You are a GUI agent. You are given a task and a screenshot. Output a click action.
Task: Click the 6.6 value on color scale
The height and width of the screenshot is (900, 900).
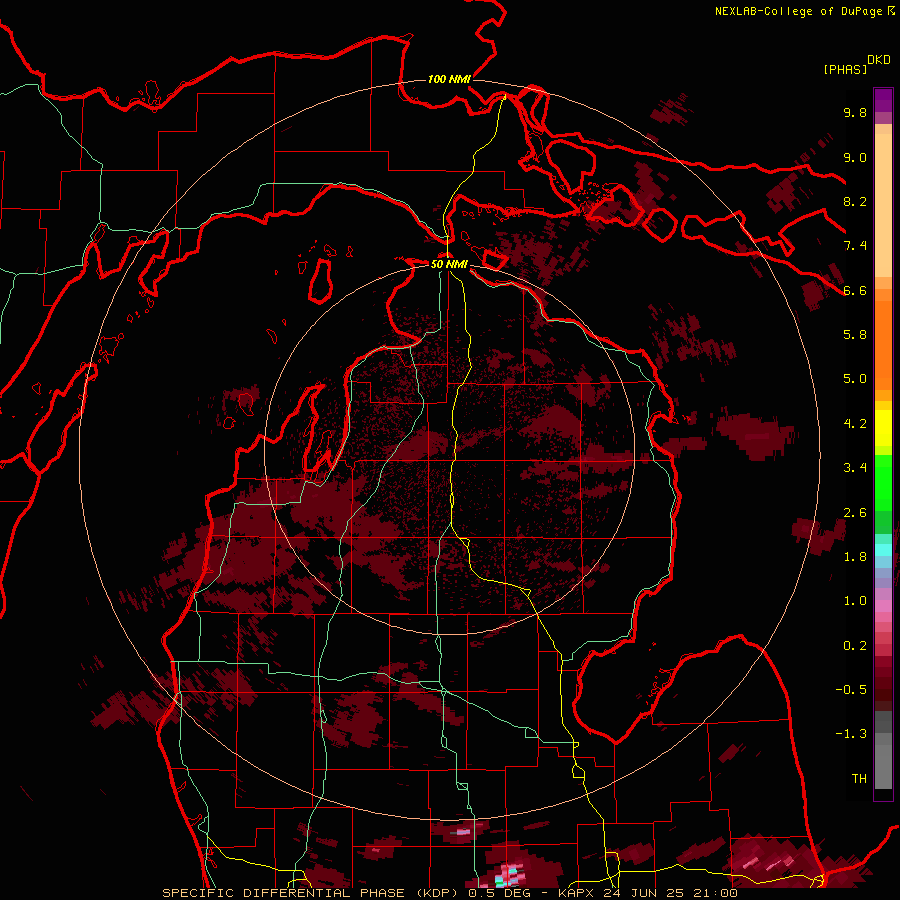[855, 290]
